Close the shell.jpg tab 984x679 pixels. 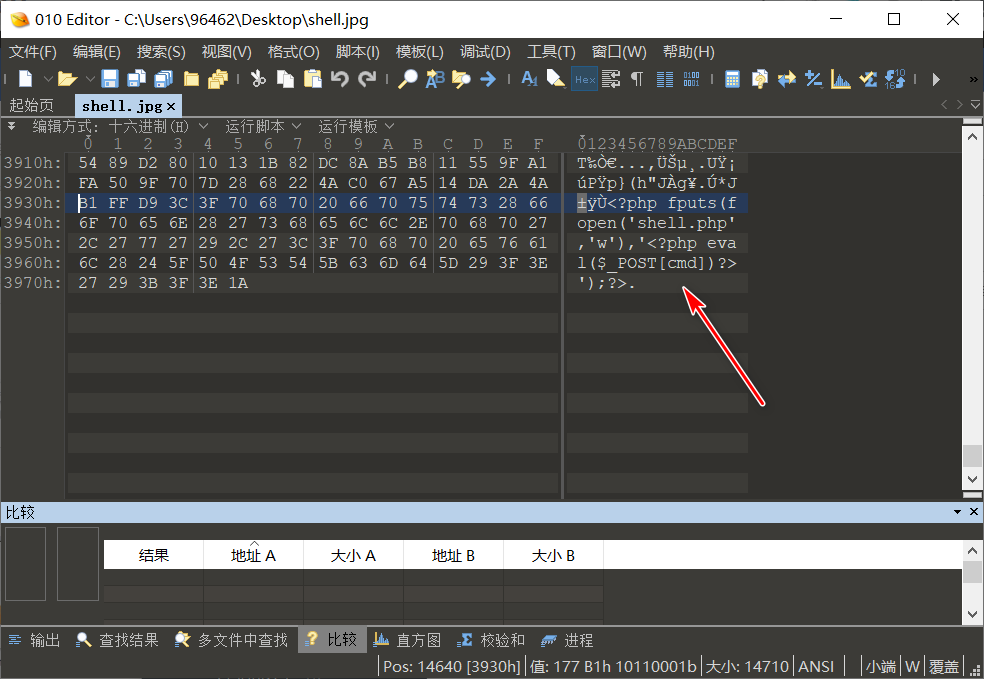[171, 107]
